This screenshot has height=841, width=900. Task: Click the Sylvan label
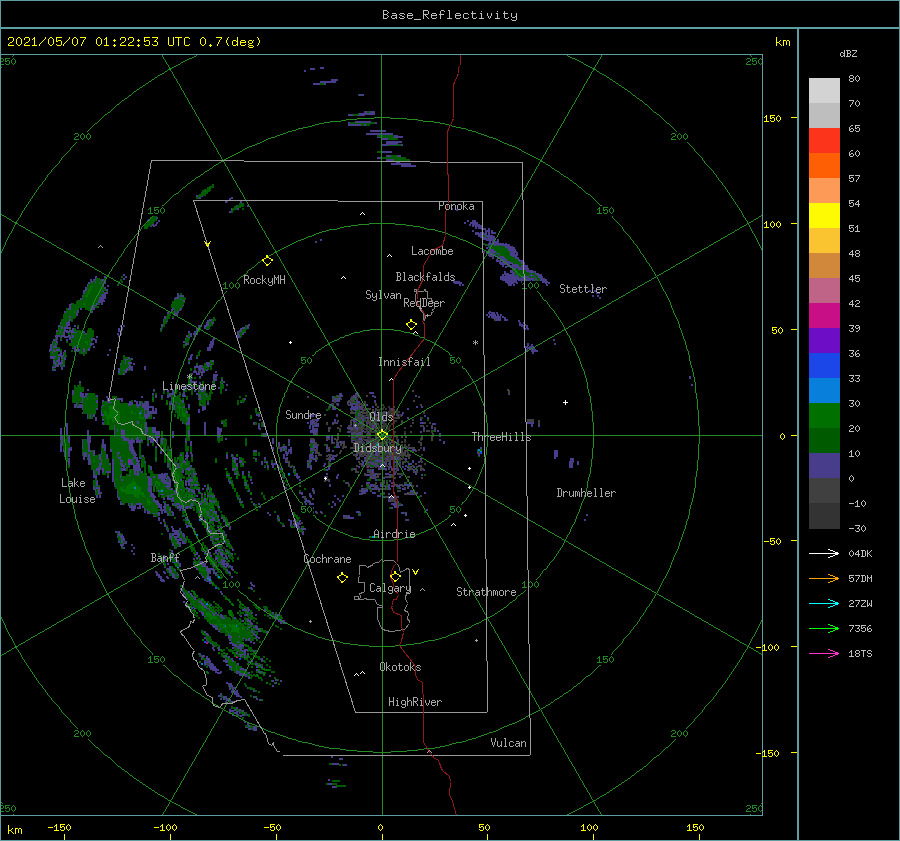coord(383,295)
